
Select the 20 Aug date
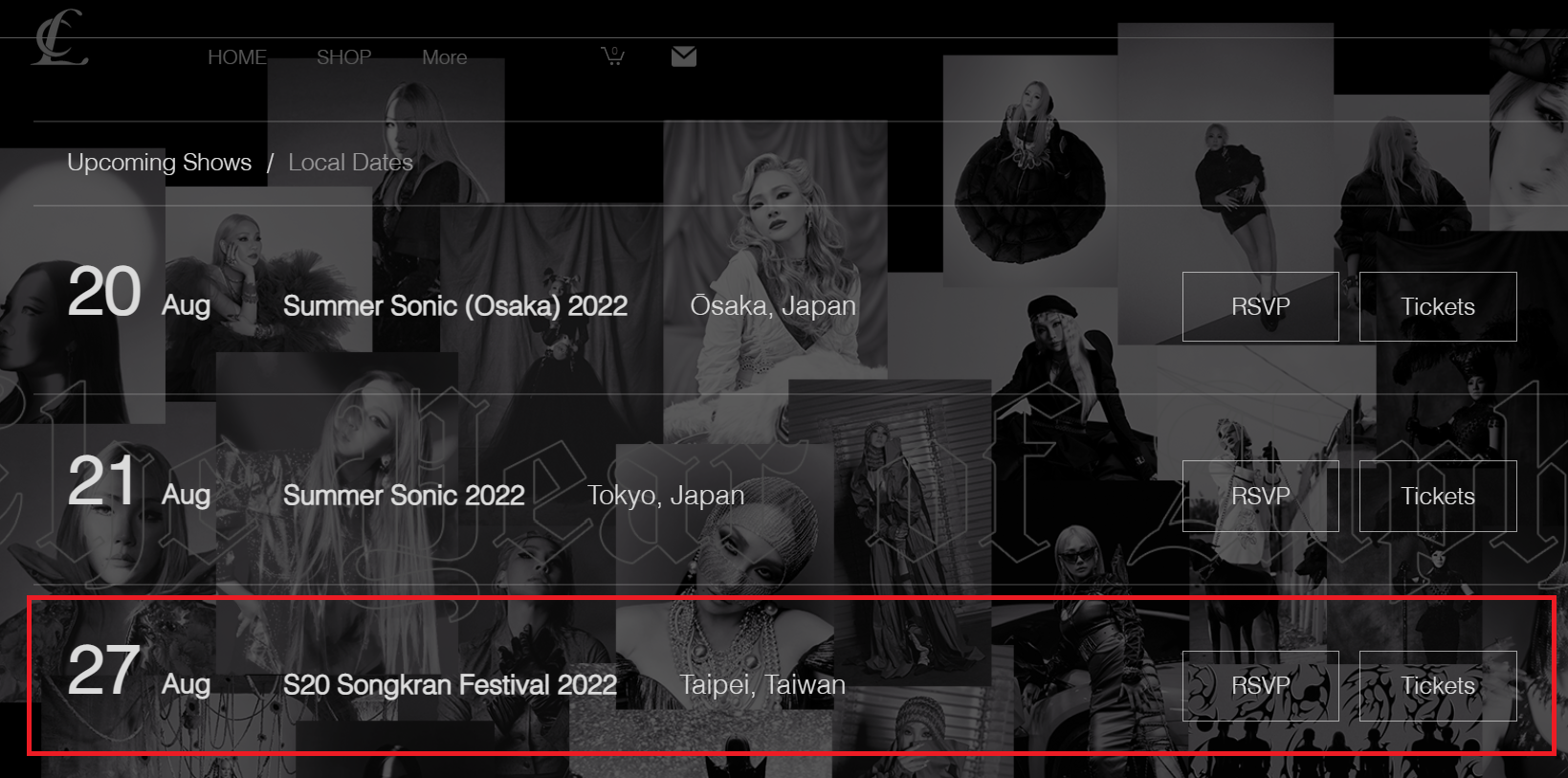139,294
